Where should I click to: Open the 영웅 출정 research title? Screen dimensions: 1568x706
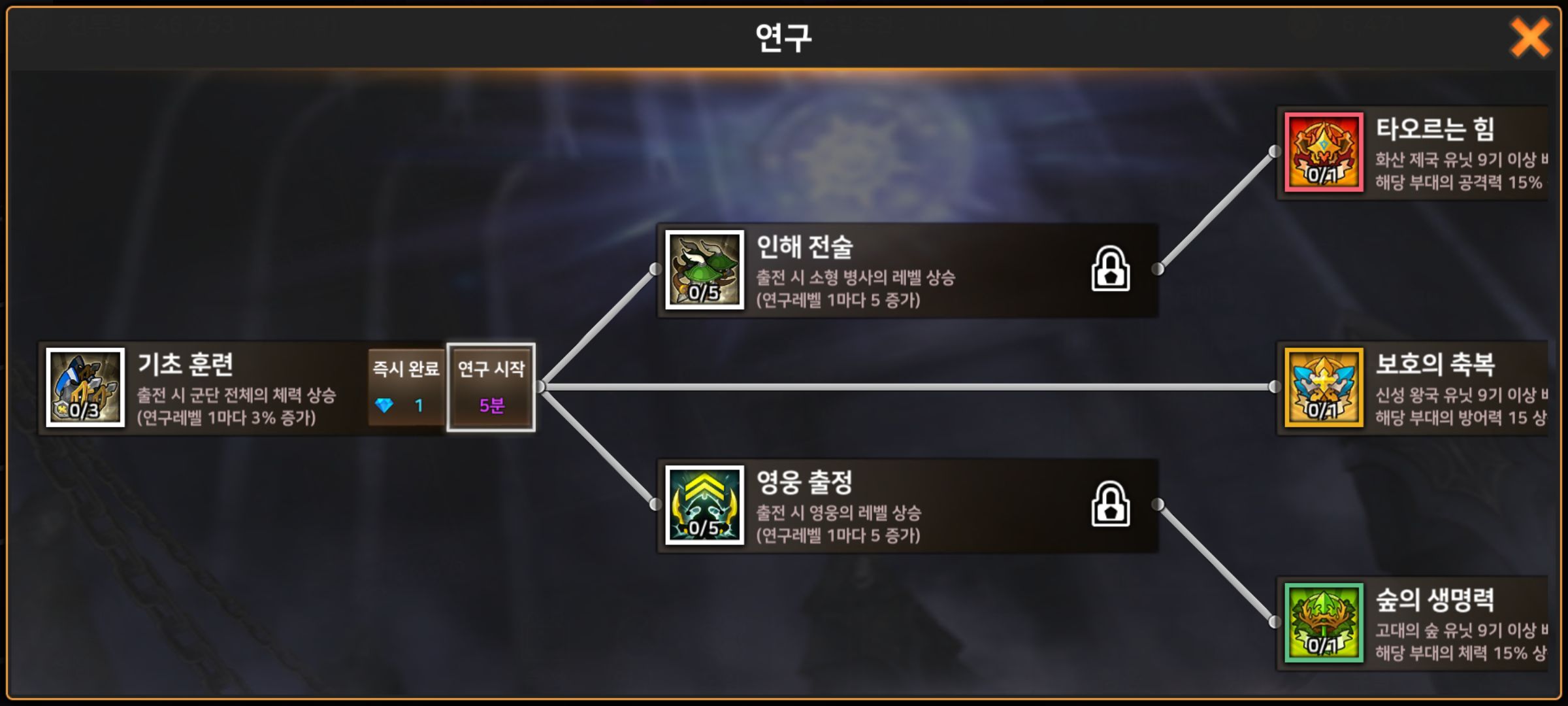click(x=804, y=482)
